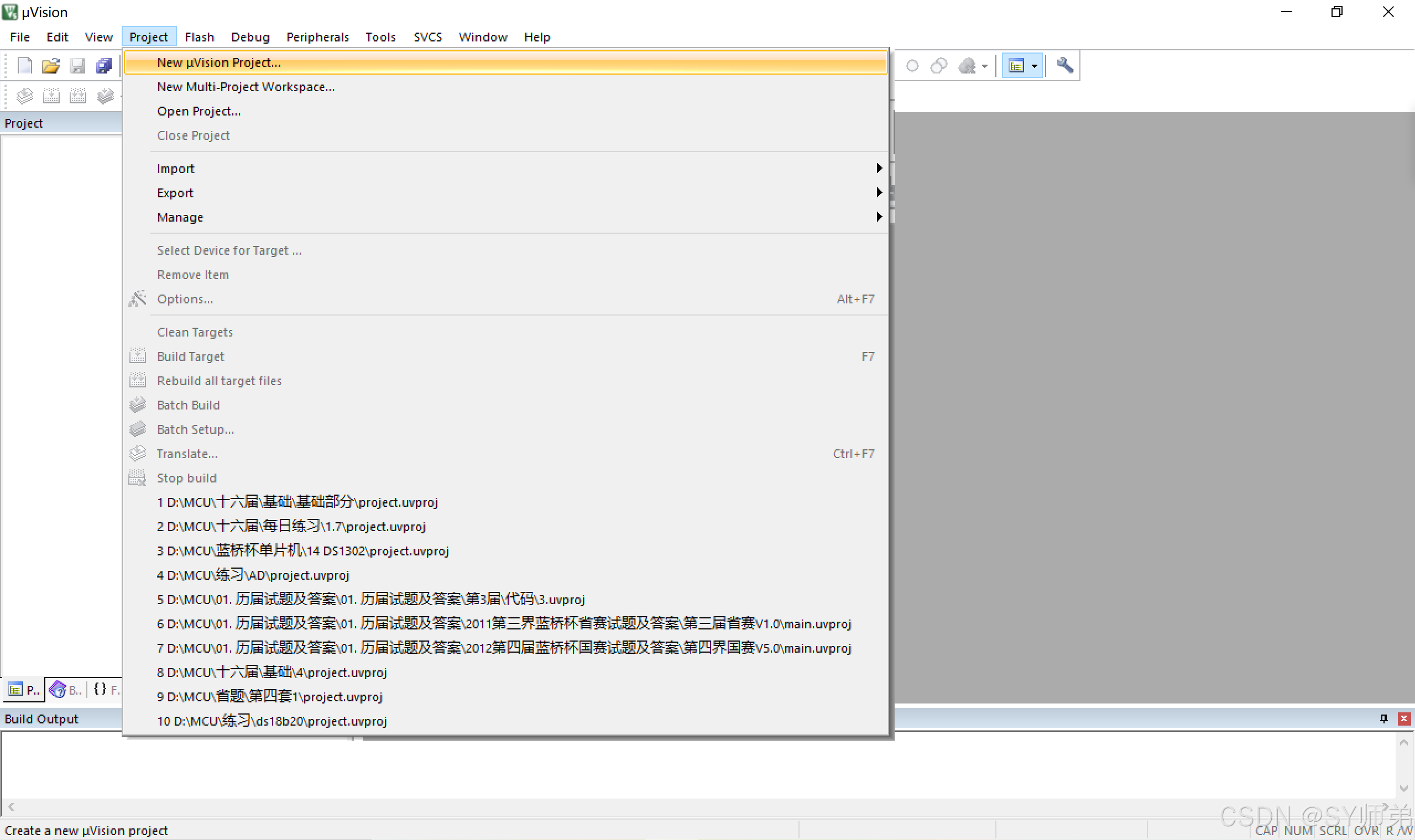The image size is (1415, 840).
Task: Click Build Output horizontal scroll left arrow
Action: click(x=11, y=806)
